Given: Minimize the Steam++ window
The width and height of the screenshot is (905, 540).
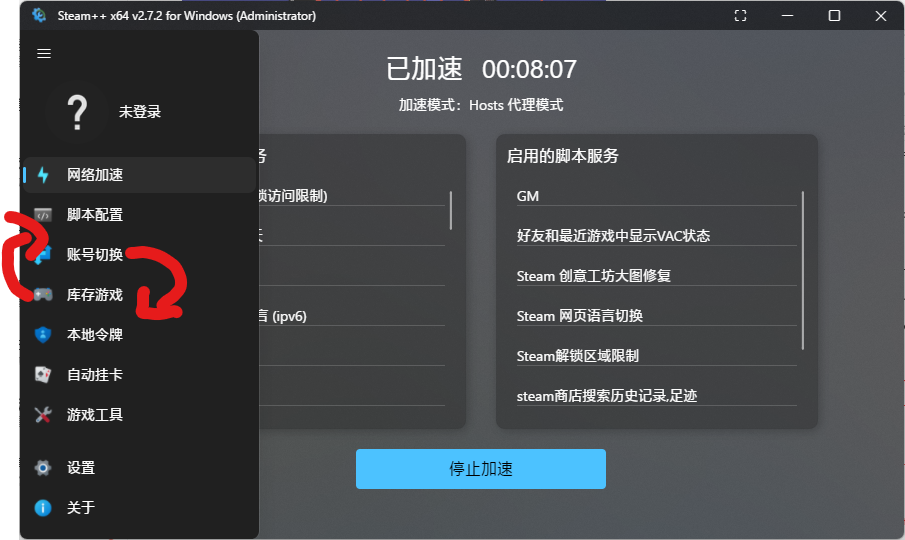Looking at the screenshot, I should click(x=787, y=16).
